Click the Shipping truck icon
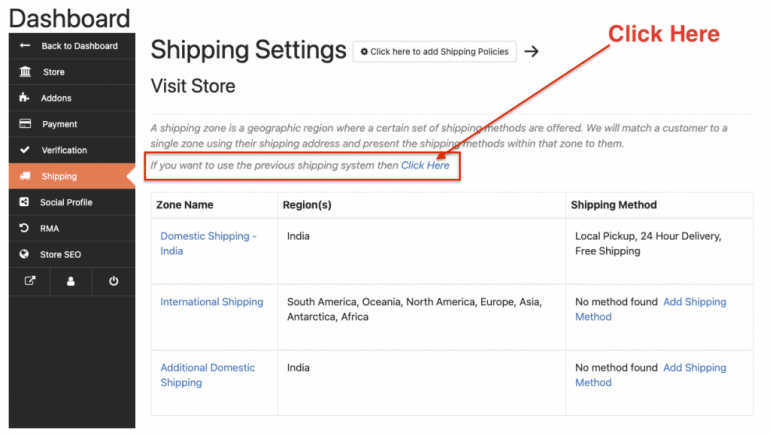 (25, 176)
